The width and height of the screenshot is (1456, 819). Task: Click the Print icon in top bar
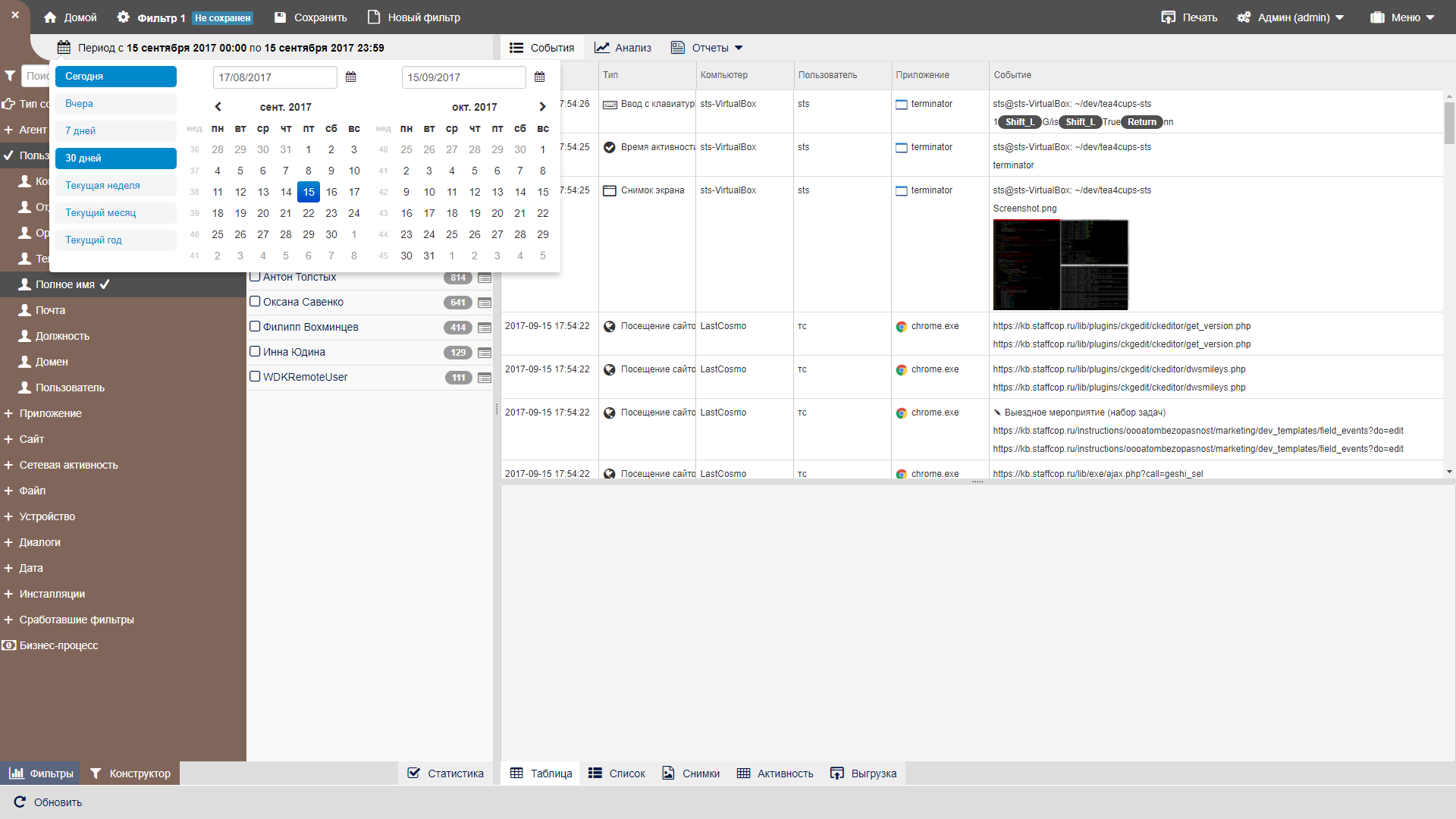coord(1168,17)
